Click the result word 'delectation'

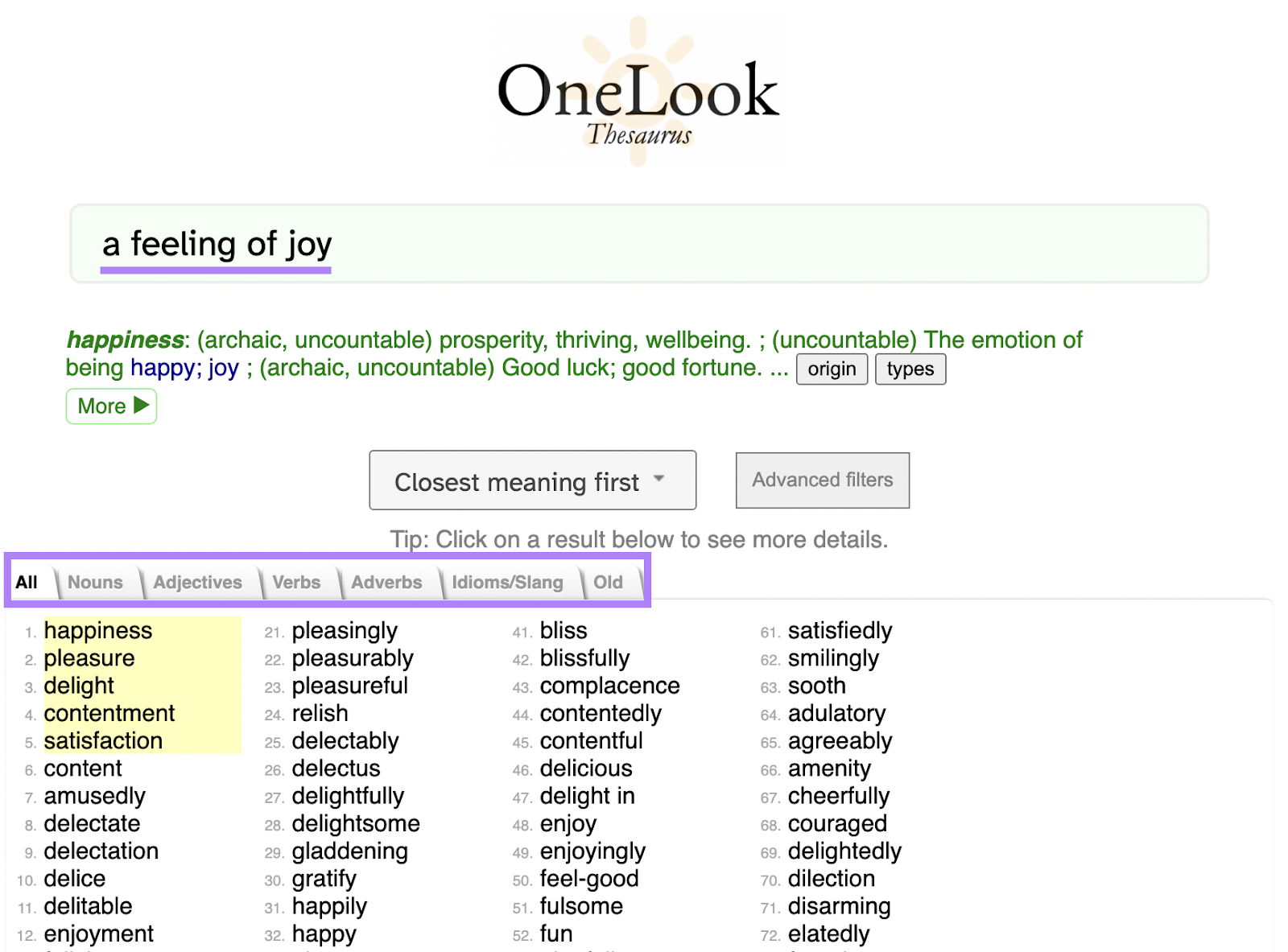click(x=101, y=851)
